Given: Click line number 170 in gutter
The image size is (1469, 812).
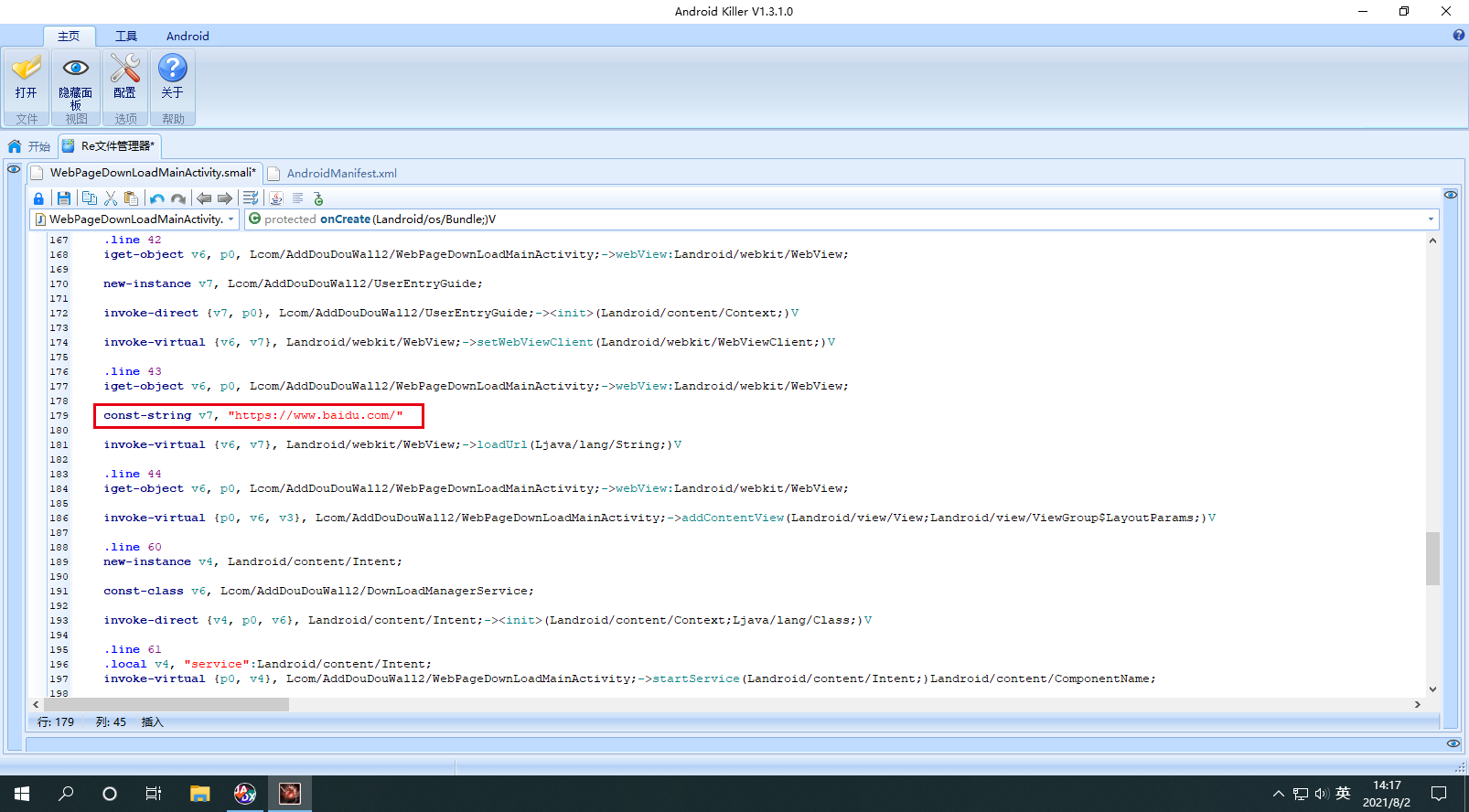Looking at the screenshot, I should 59,283.
